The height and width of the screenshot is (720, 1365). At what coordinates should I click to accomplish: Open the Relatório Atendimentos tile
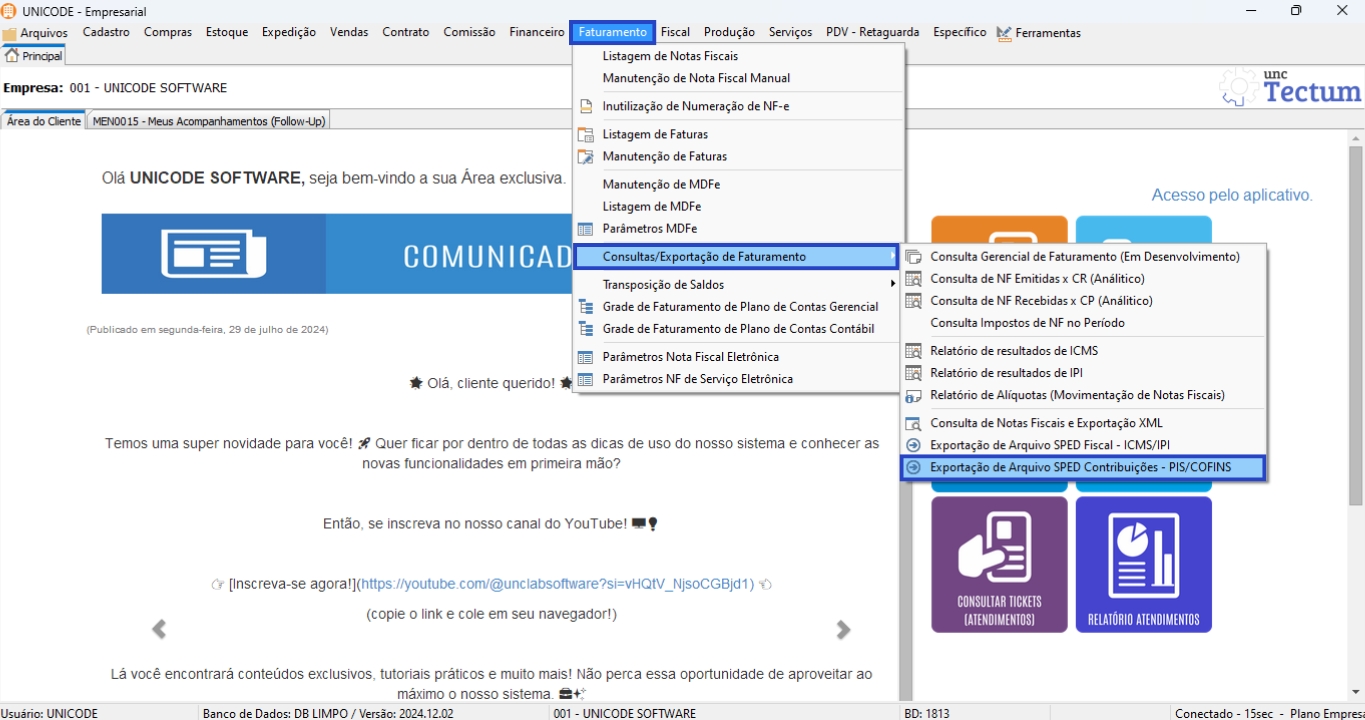pos(1143,564)
